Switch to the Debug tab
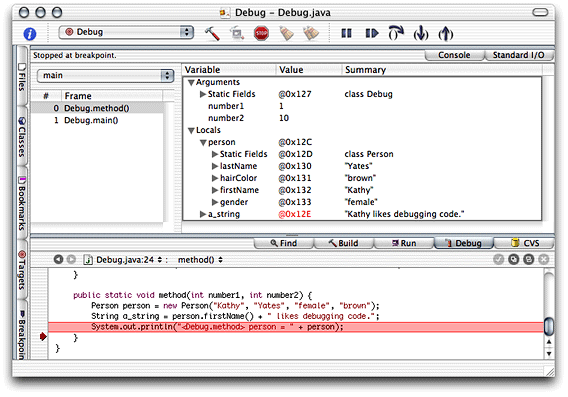The width and height of the screenshot is (568, 397). click(x=464, y=243)
